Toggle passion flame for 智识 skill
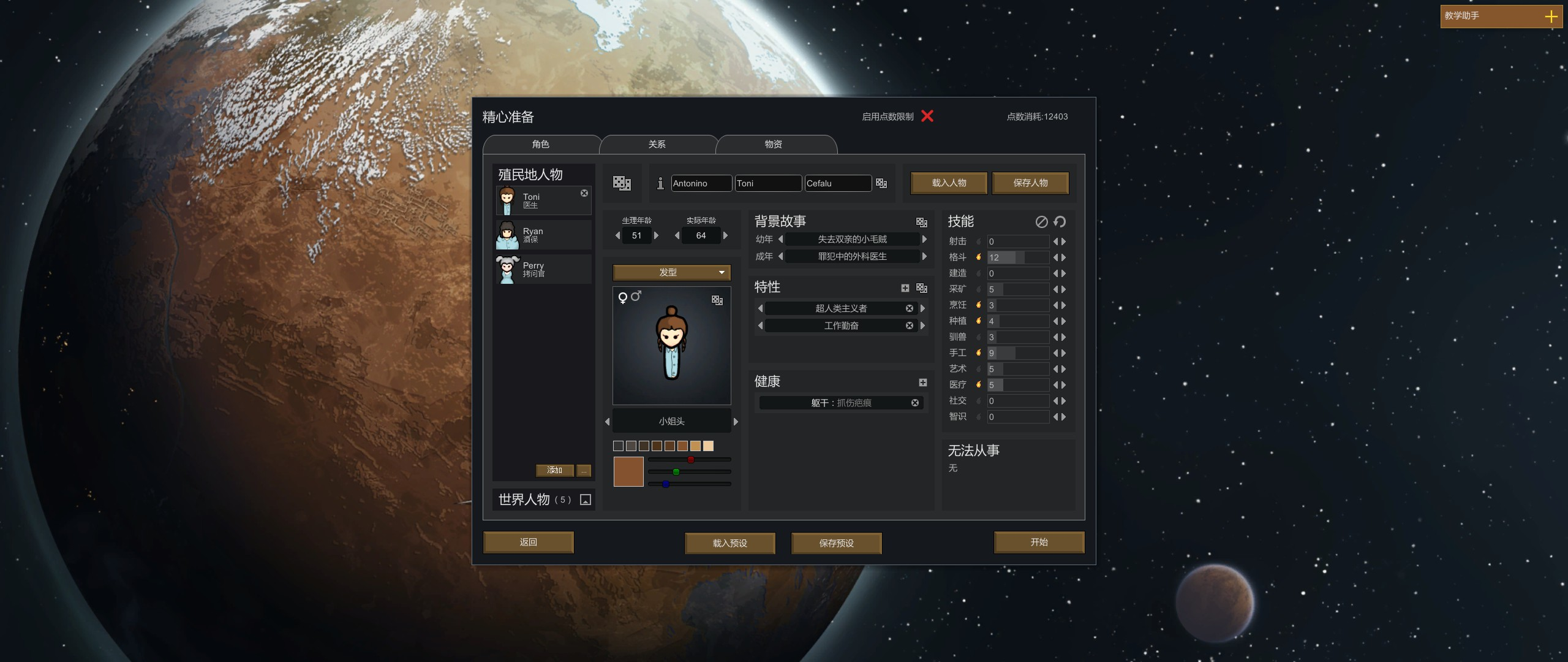The image size is (1568, 662). pyautogui.click(x=979, y=417)
